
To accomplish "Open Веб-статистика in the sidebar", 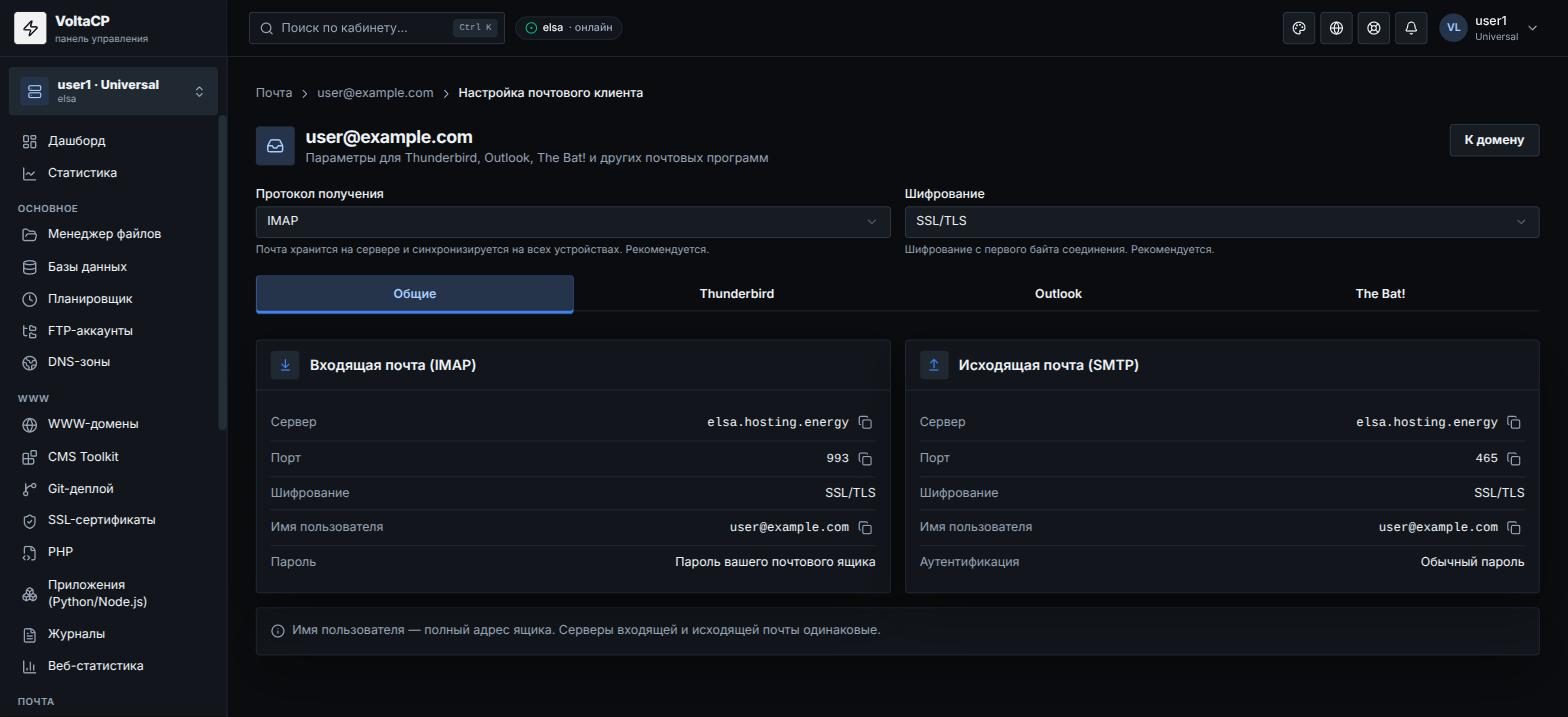I will click(113, 666).
